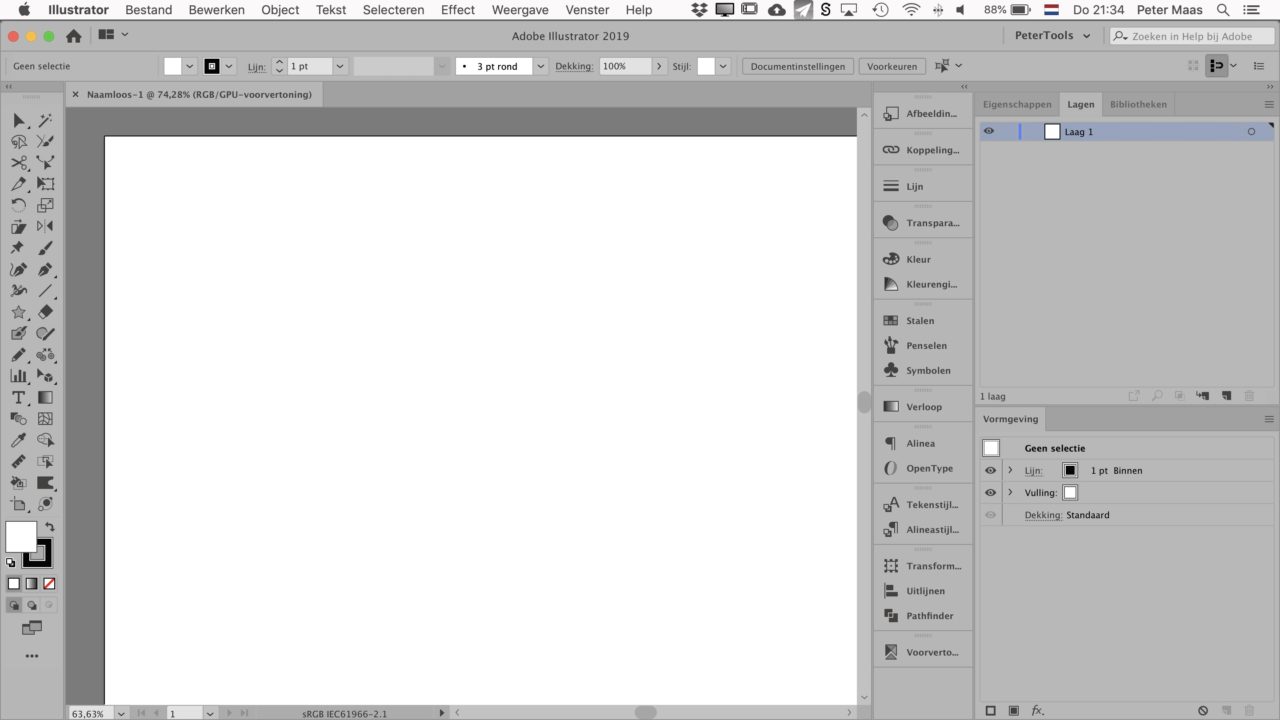Select the Pencil tool
1280x720 pixels.
19,355
